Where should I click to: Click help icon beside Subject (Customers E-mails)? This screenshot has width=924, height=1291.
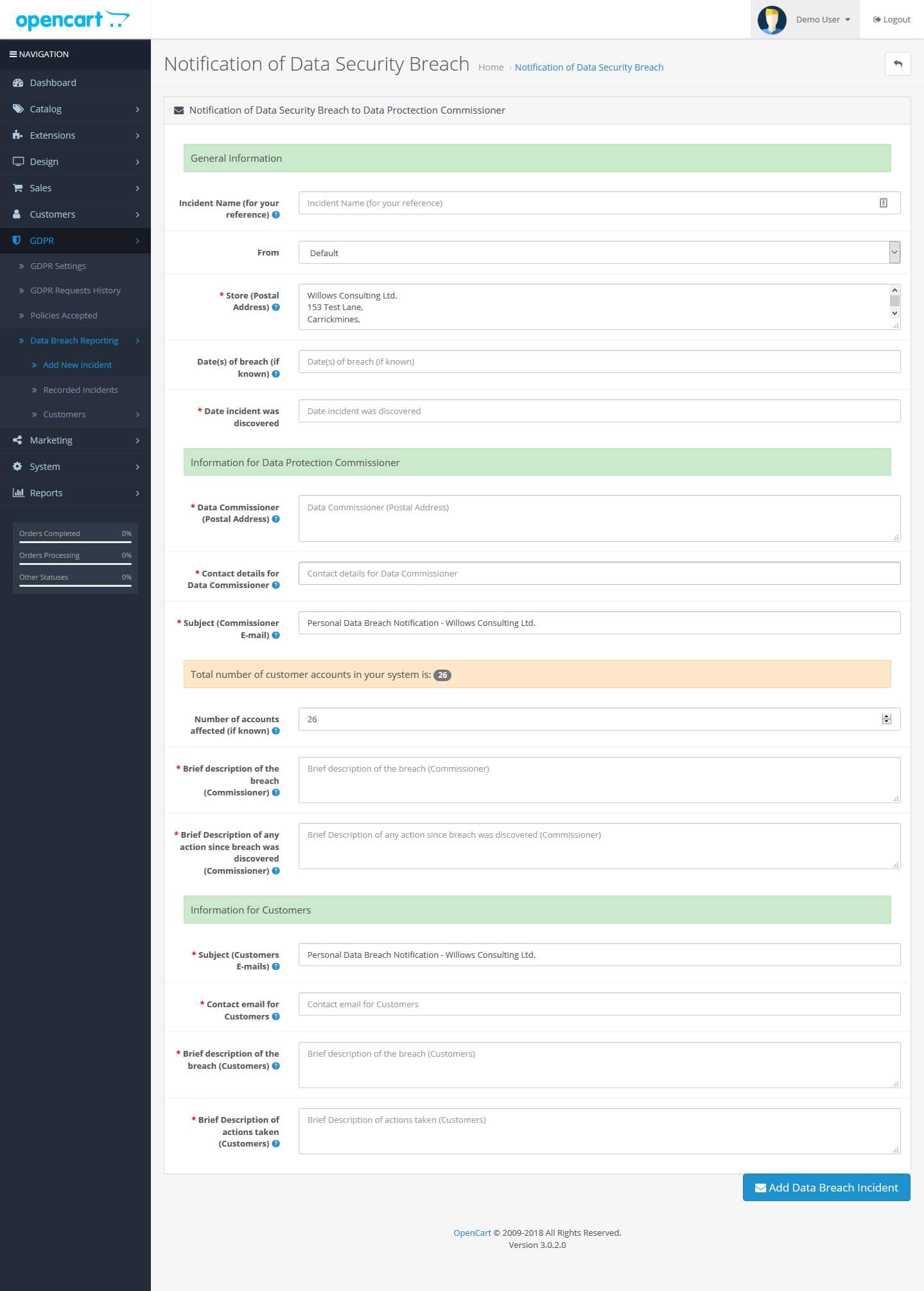(x=276, y=967)
